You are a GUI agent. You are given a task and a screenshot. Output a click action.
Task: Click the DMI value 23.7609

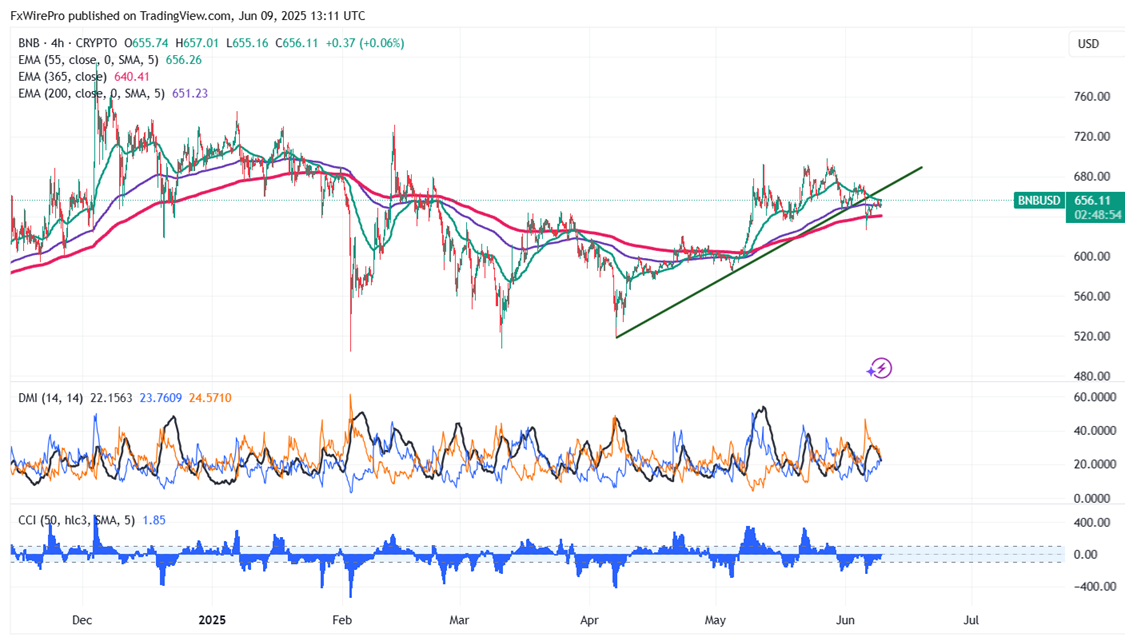click(x=161, y=398)
